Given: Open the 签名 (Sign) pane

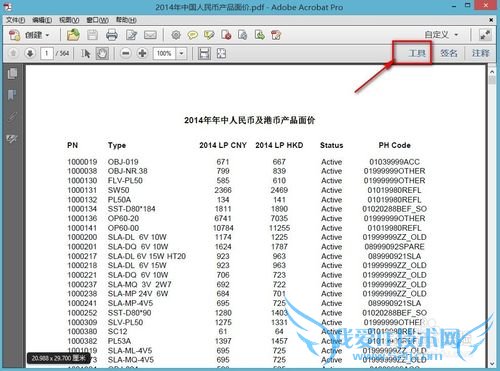Looking at the screenshot, I should (448, 53).
